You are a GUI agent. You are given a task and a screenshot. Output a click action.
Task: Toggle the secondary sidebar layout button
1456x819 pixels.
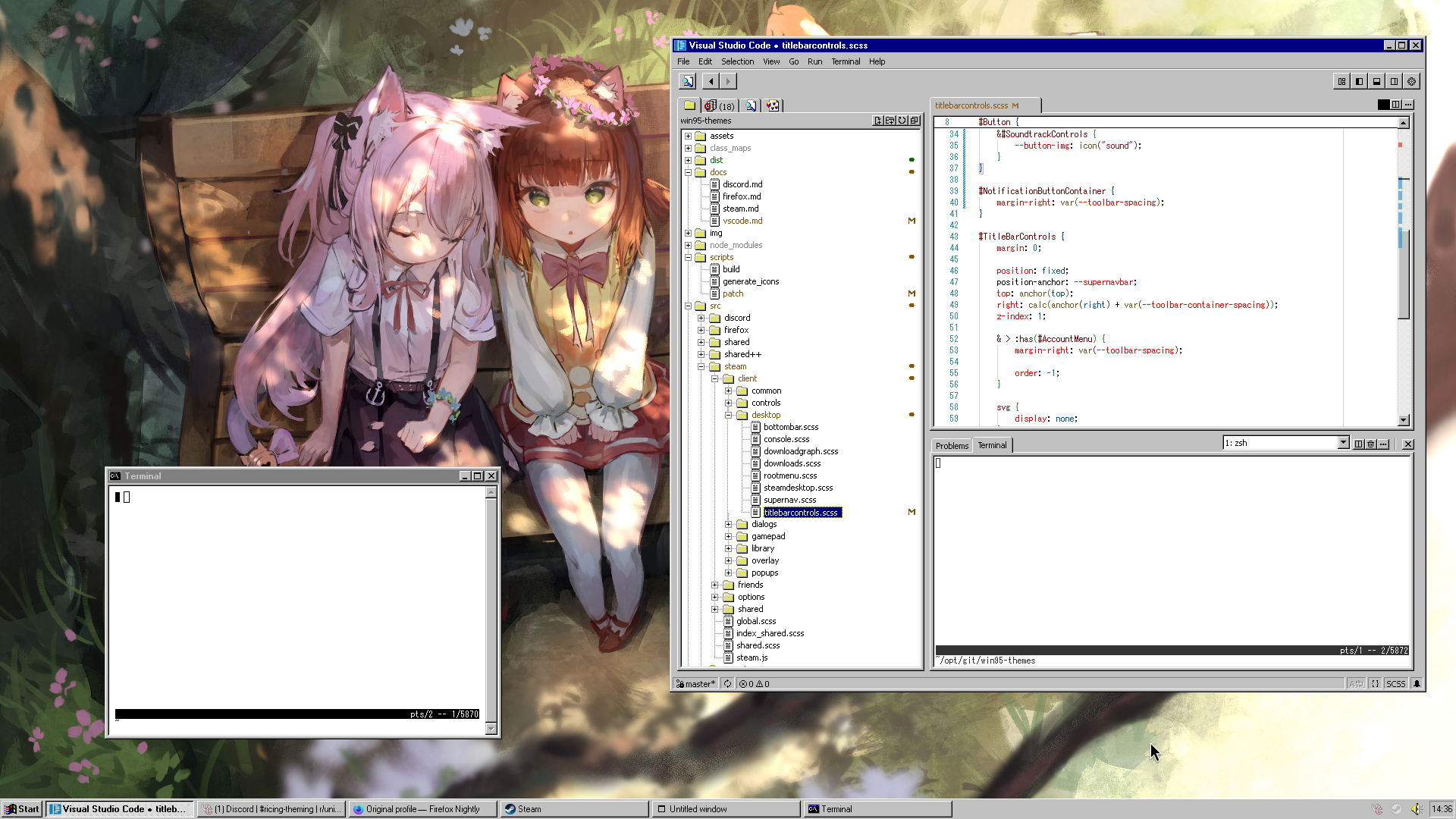(x=1394, y=81)
